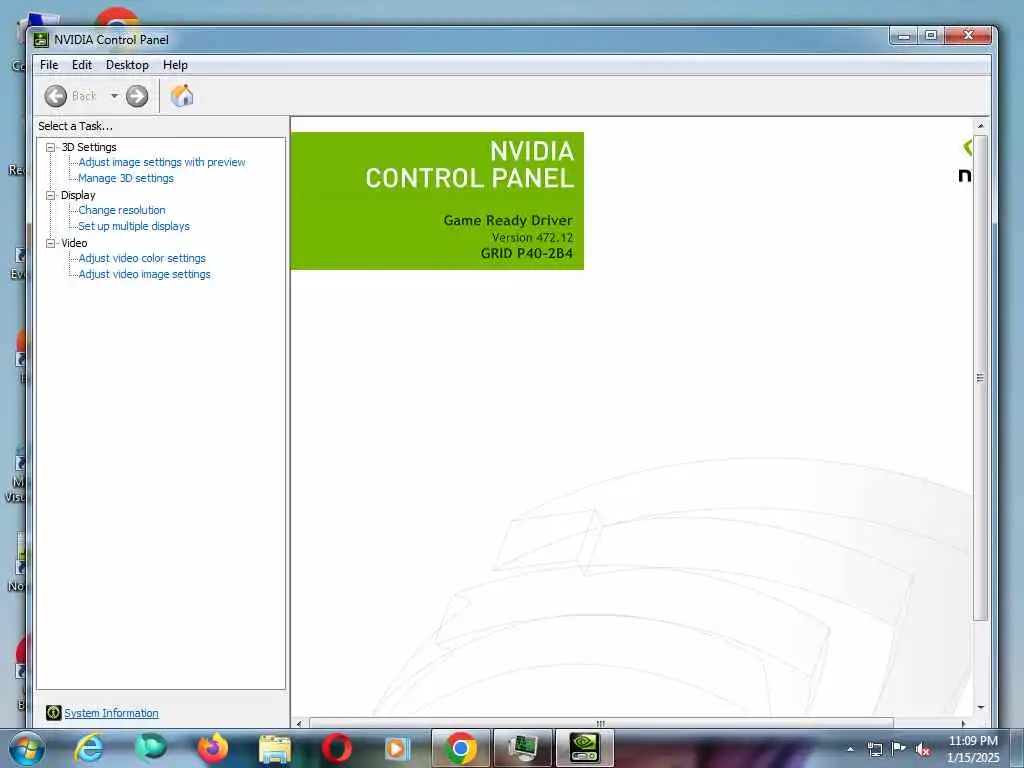The width and height of the screenshot is (1024, 768).
Task: Click the muted volume tray icon
Action: pyautogui.click(x=923, y=749)
